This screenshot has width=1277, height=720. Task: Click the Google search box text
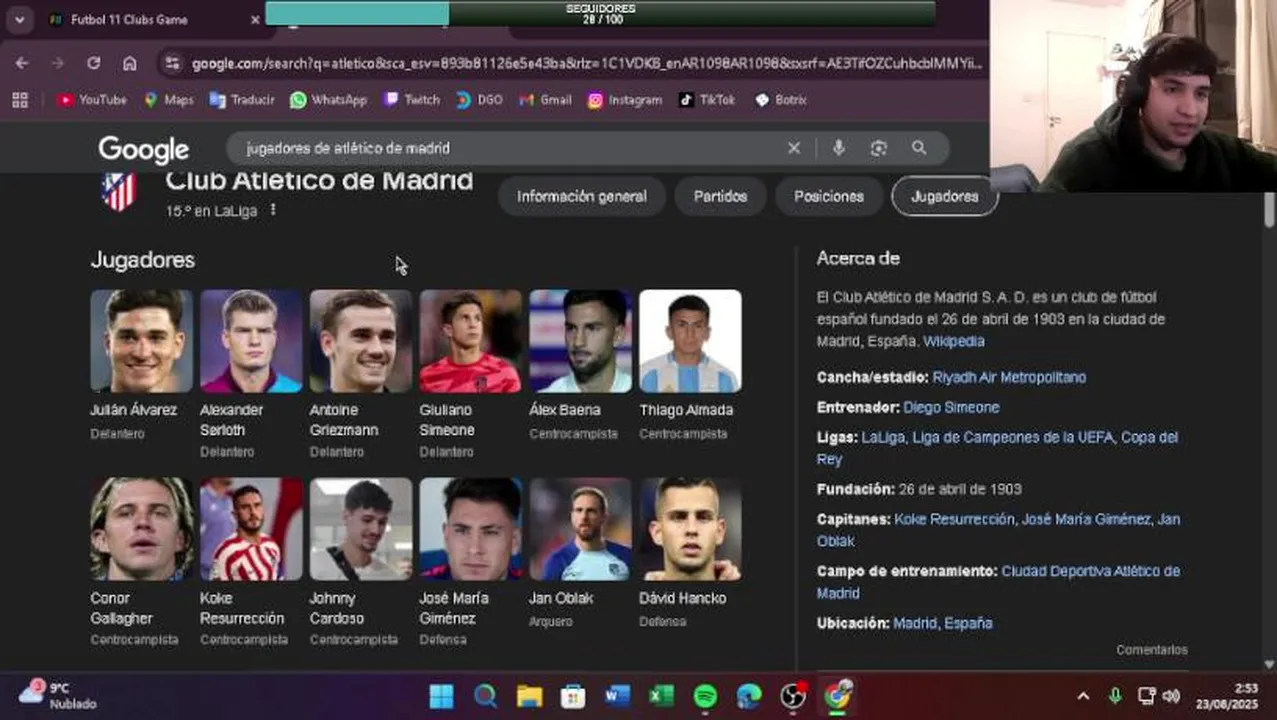(348, 148)
